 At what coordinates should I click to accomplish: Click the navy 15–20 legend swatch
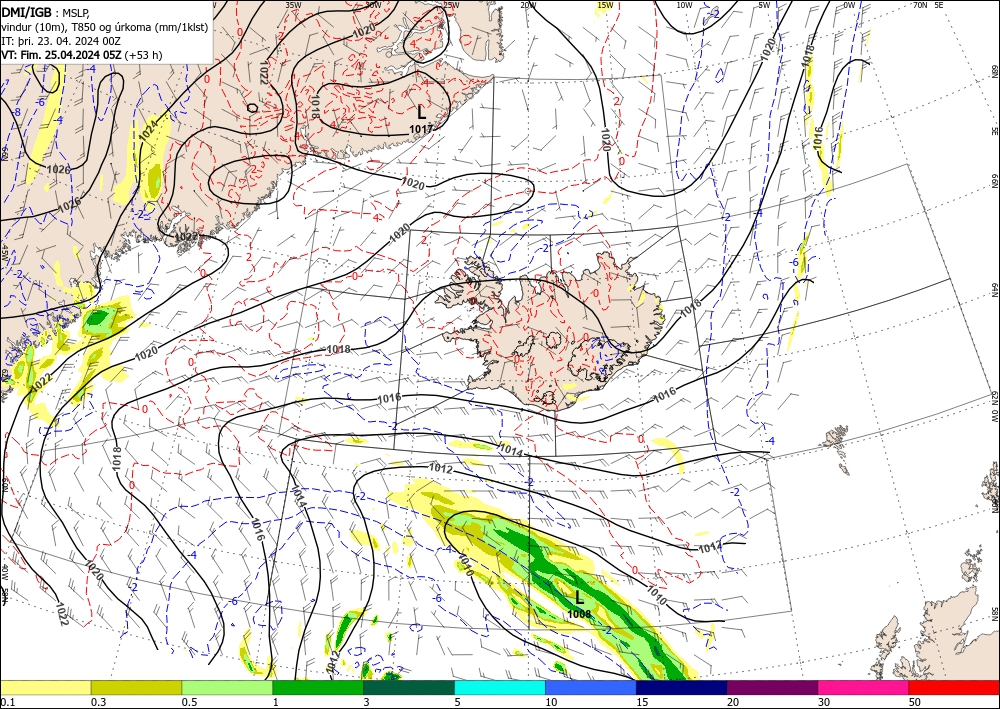[x=681, y=687]
